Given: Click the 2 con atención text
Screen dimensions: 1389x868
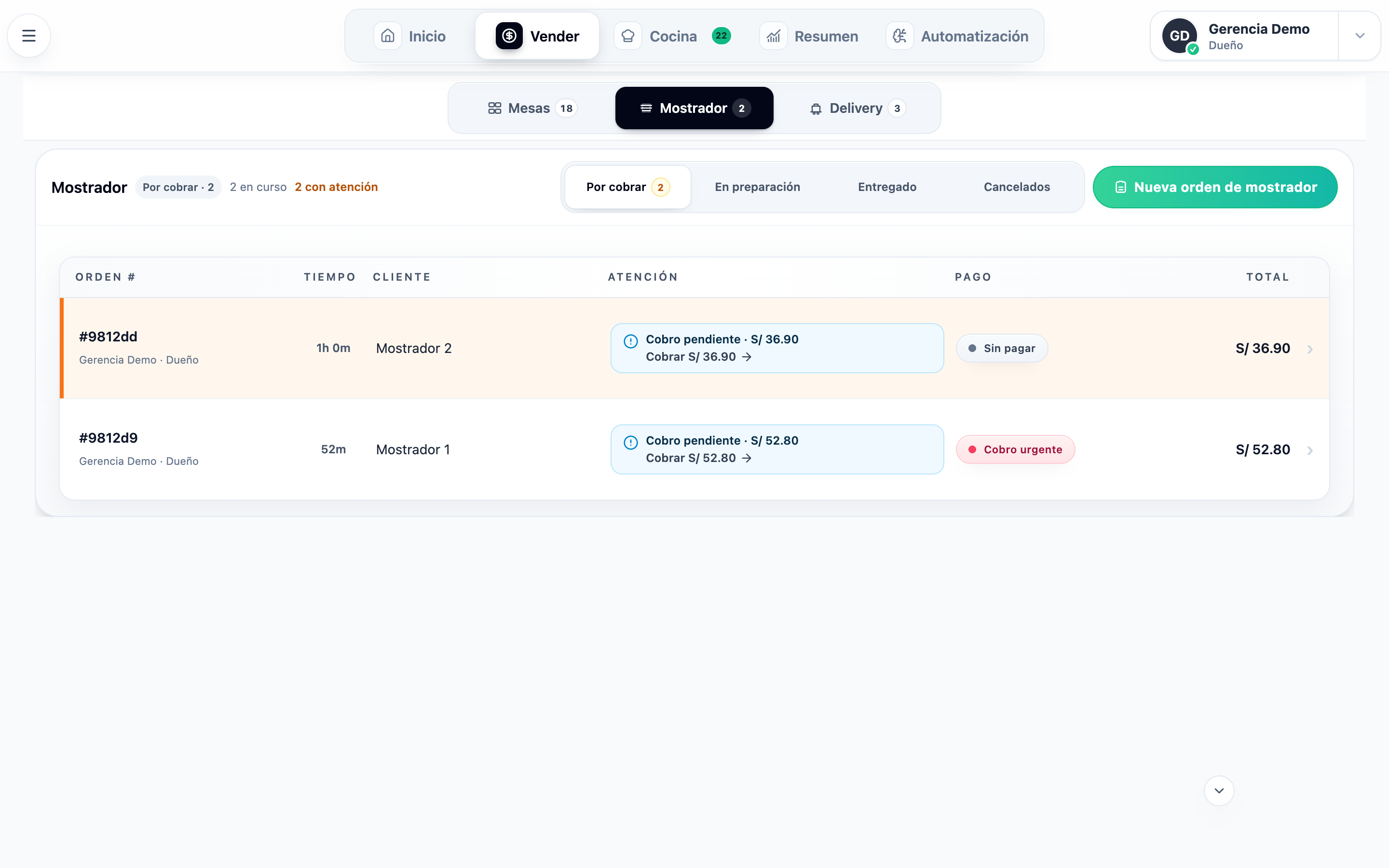Looking at the screenshot, I should click(336, 187).
